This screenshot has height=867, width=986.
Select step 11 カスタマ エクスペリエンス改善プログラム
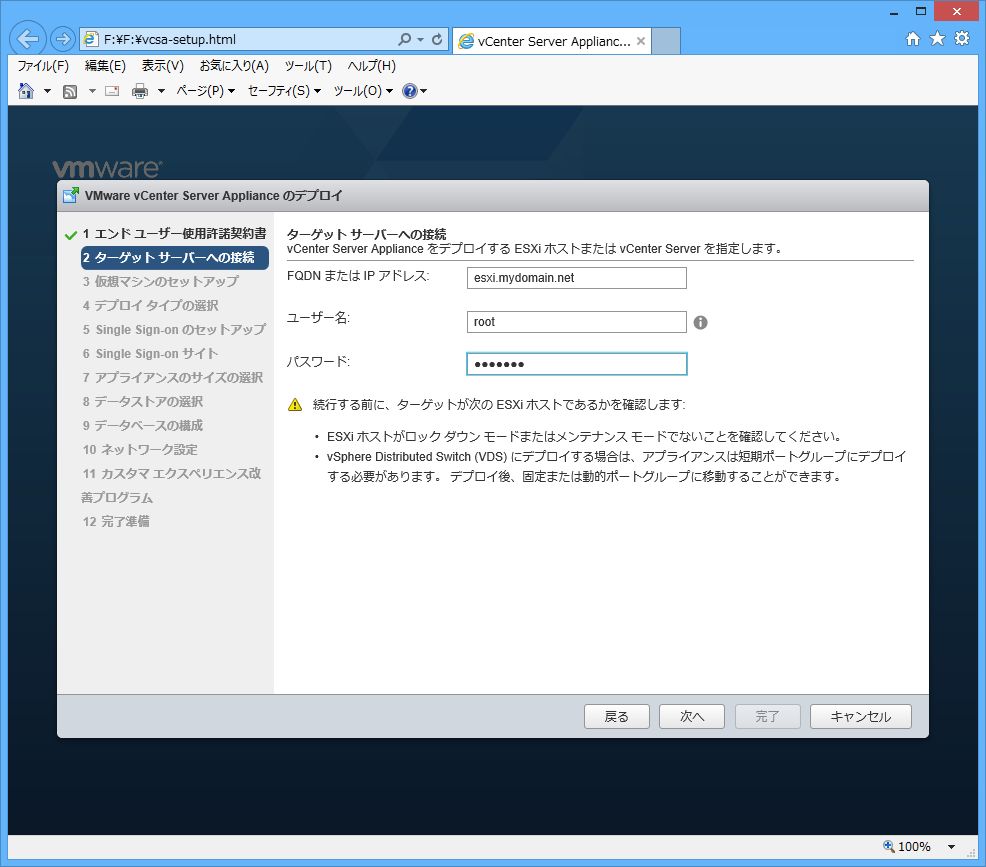pos(171,485)
